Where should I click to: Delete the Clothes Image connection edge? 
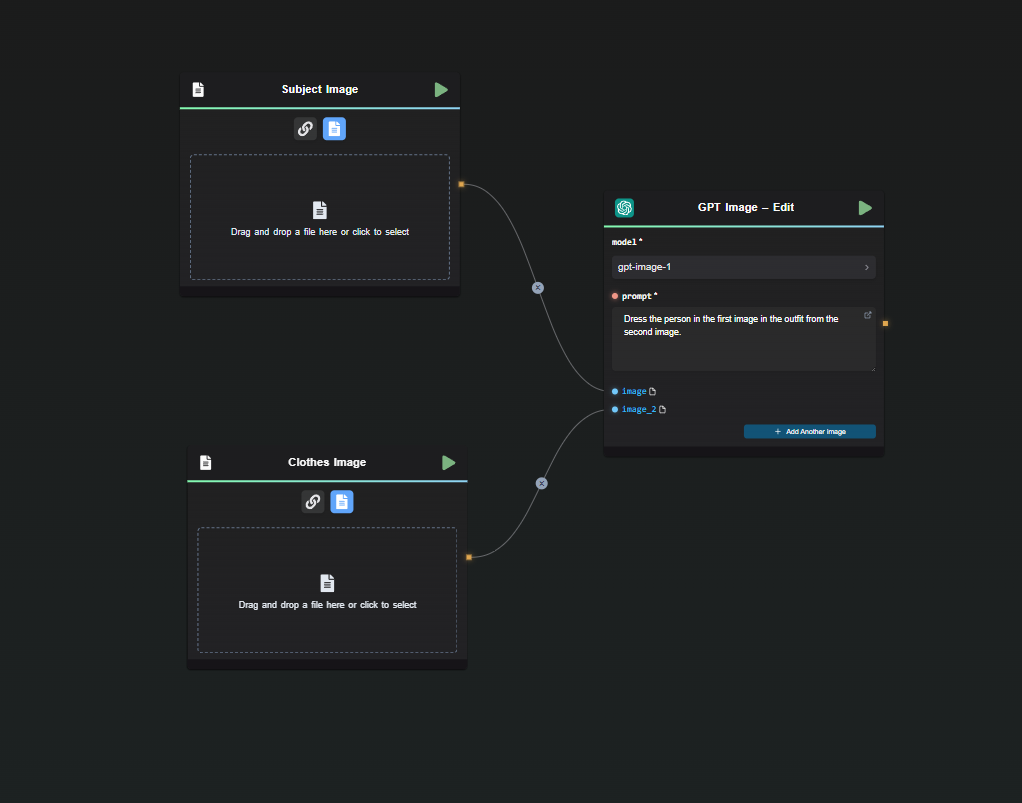pyautogui.click(x=542, y=483)
